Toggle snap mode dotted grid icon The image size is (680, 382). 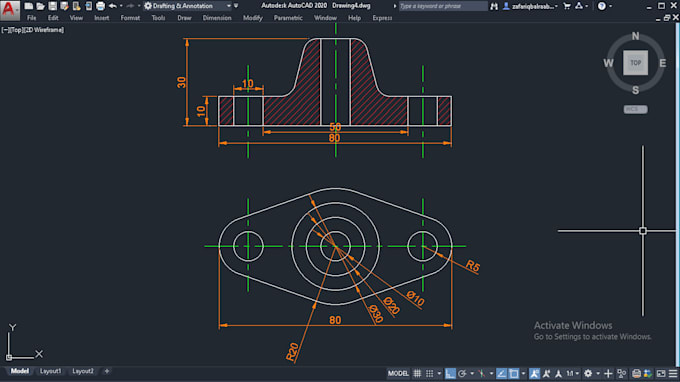tap(429, 373)
